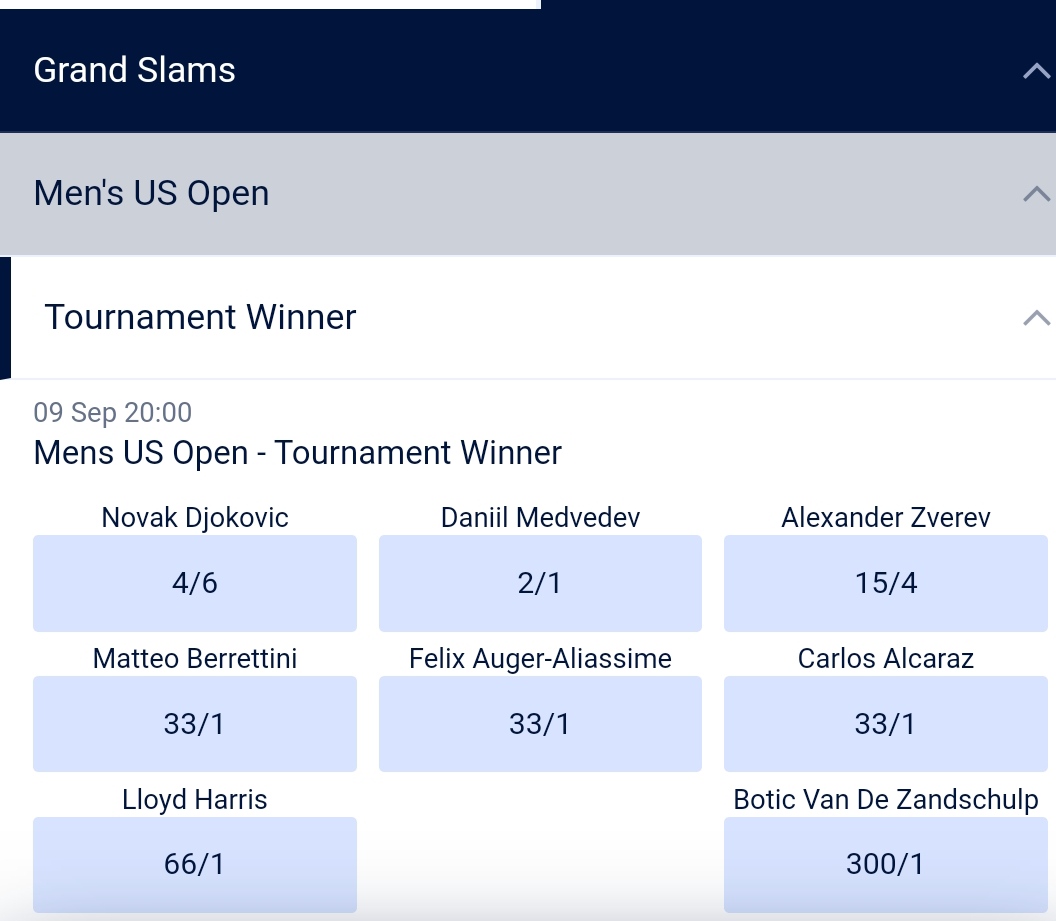Viewport: 1056px width, 921px height.
Task: Click the 09 Sep 20:00 event date
Action: coord(113,412)
